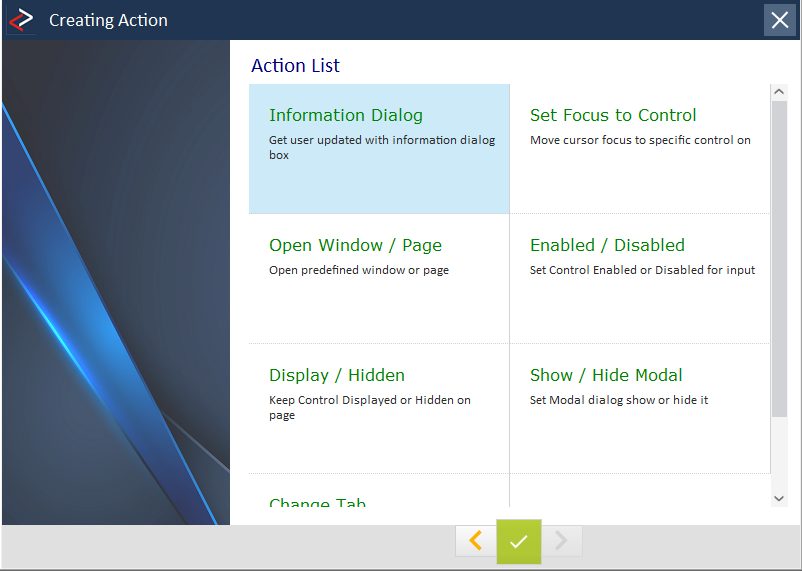This screenshot has width=802, height=571.
Task: Click text 'Keep Control Displayed or Hidden on page'
Action: tap(369, 407)
